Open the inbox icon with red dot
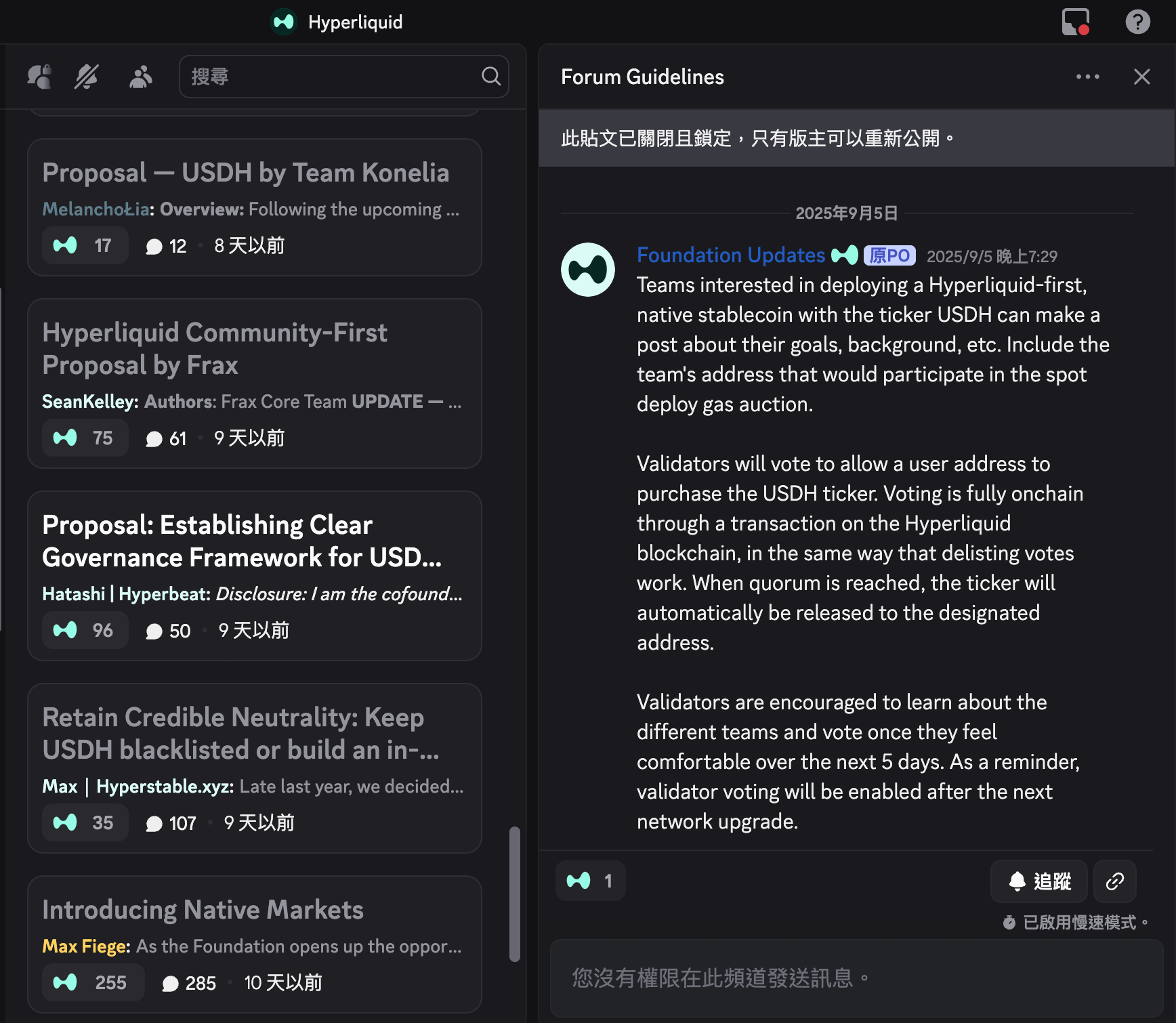The width and height of the screenshot is (1176, 1023). click(x=1076, y=22)
